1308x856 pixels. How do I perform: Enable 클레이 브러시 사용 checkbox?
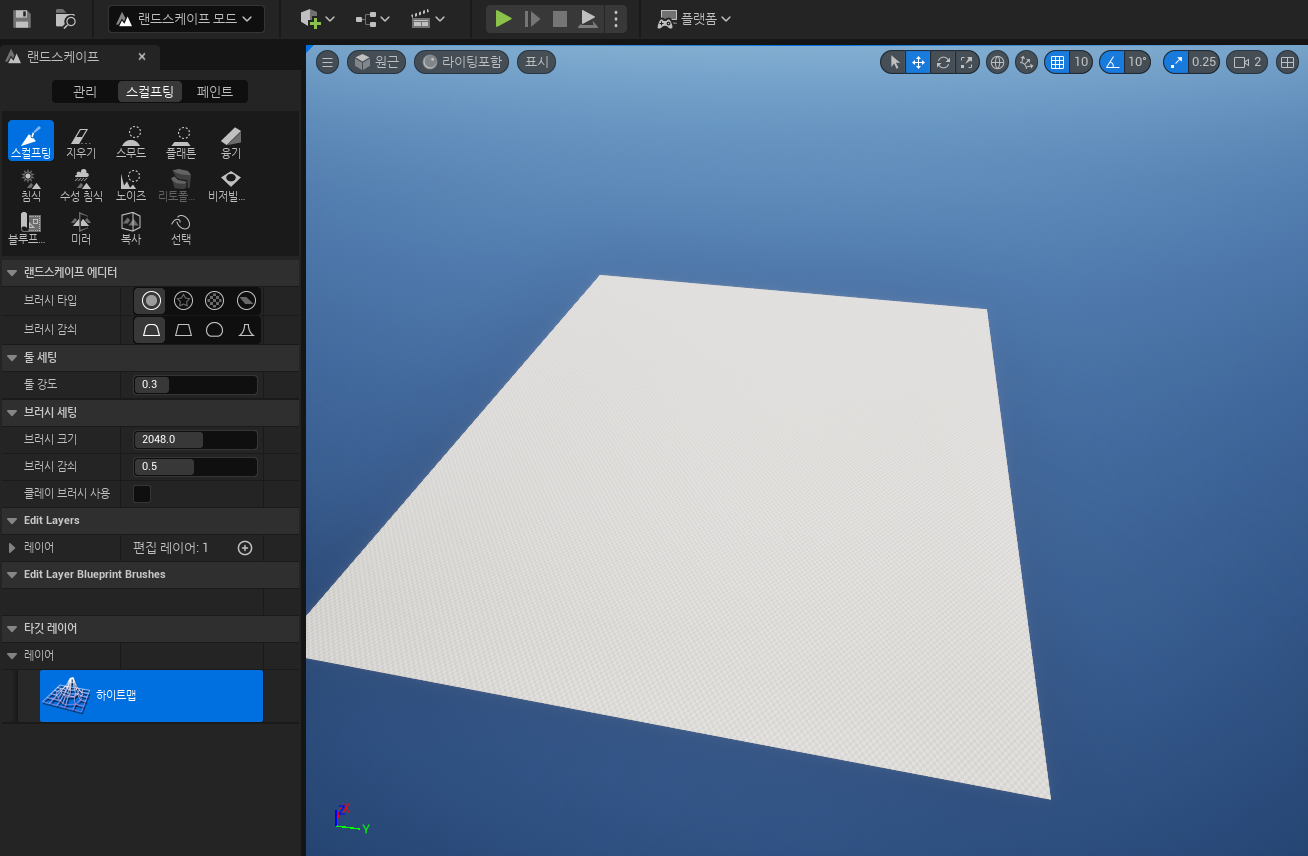(x=142, y=493)
